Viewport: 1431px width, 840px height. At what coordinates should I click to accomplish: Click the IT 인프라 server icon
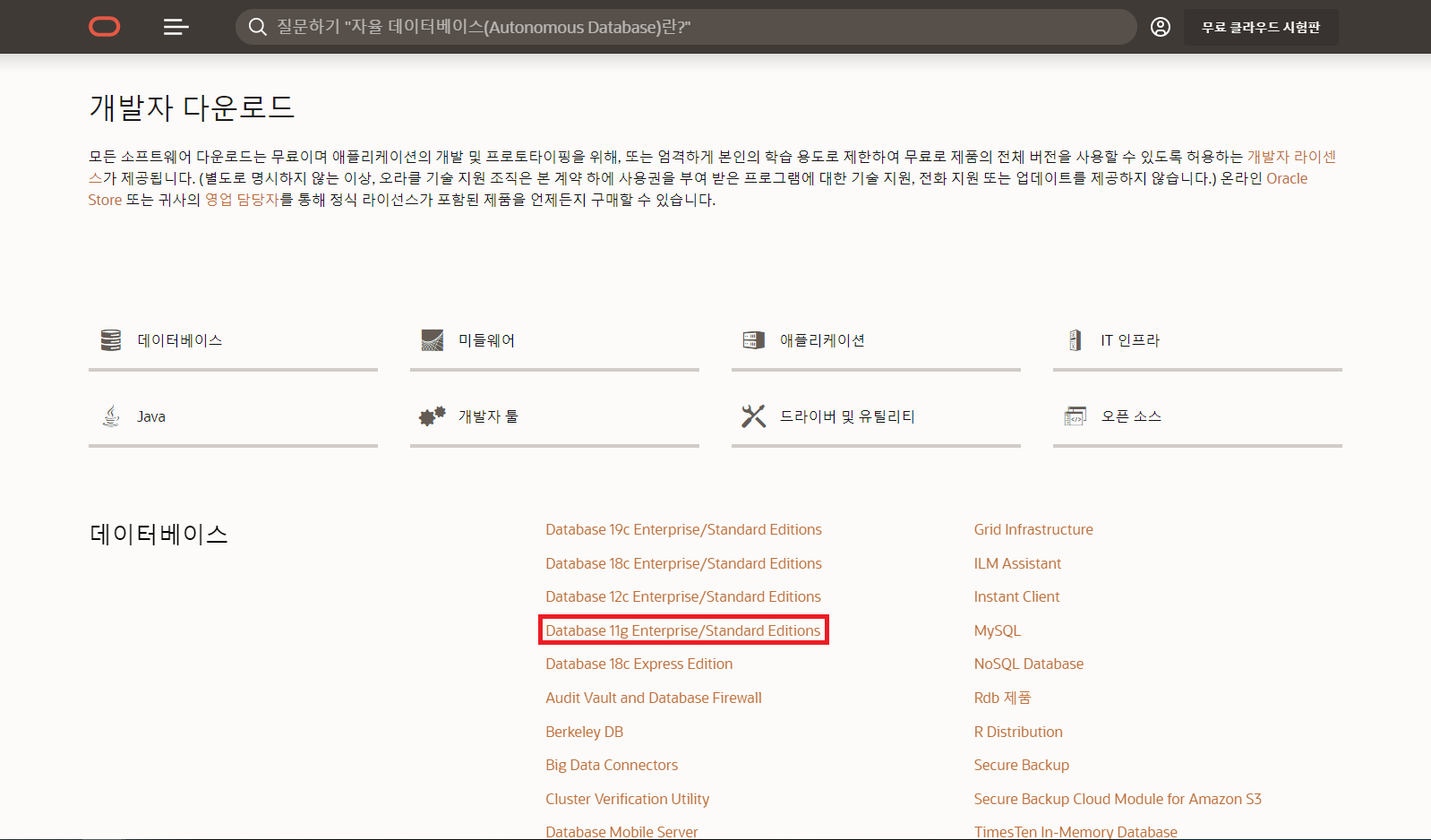pyautogui.click(x=1075, y=340)
